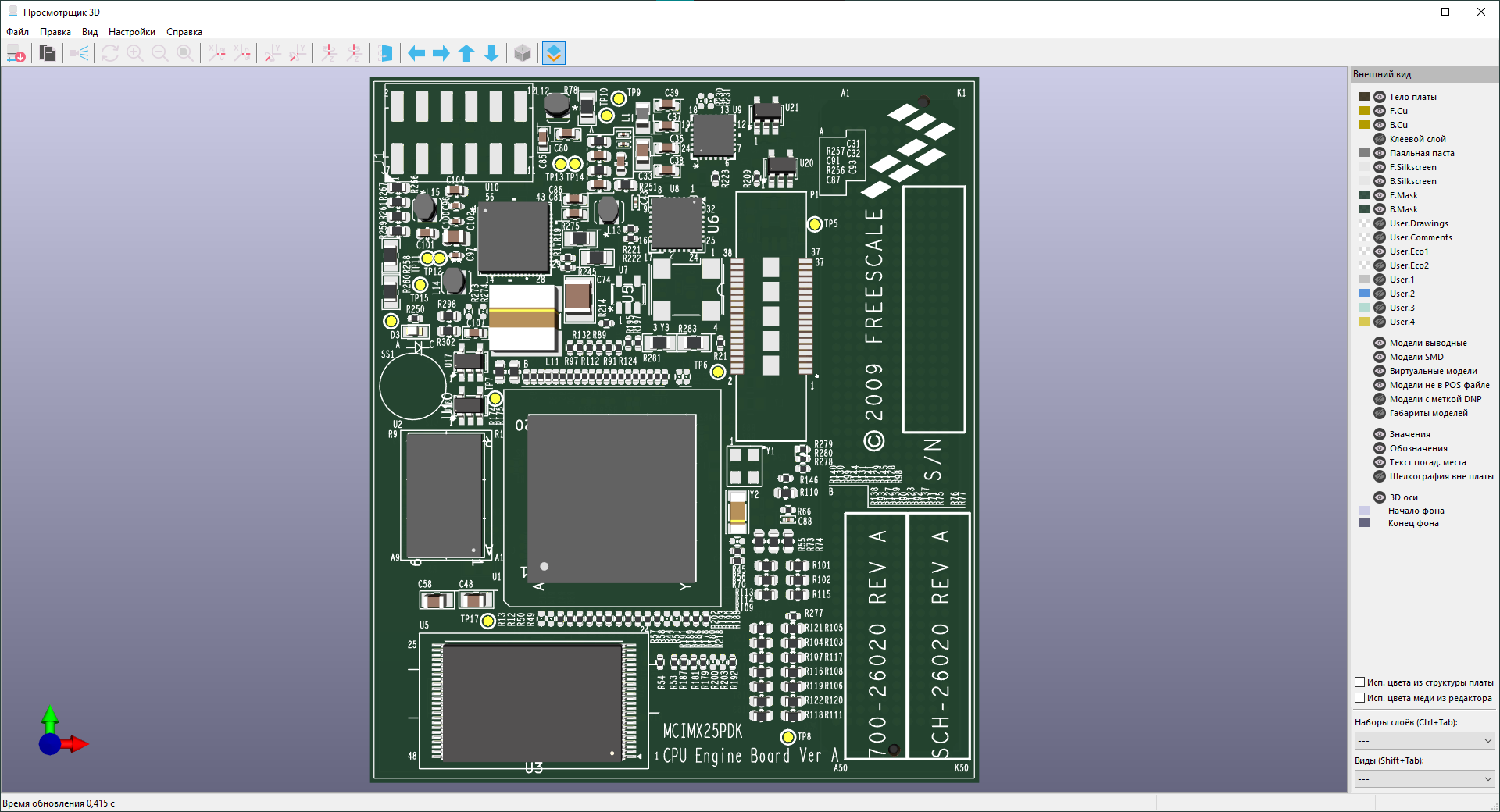The width and height of the screenshot is (1500, 812).
Task: Click Тело платы color swatch
Action: [1364, 97]
